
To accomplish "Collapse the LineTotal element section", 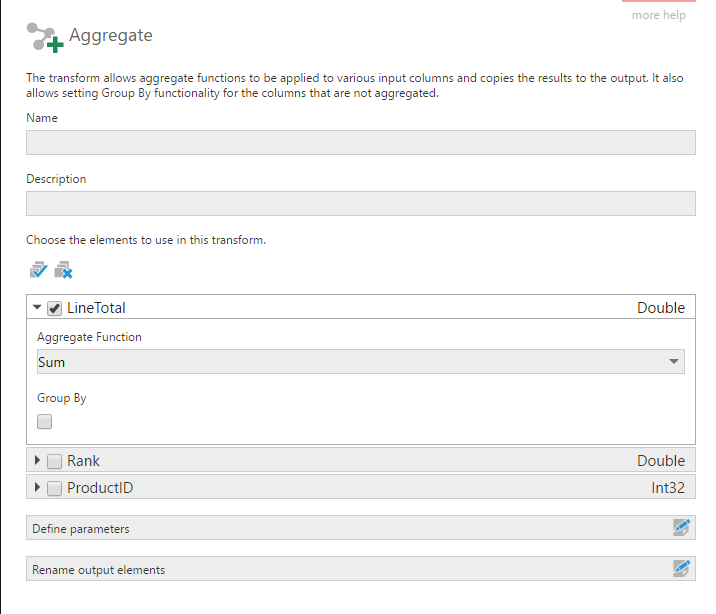I will click(38, 308).
